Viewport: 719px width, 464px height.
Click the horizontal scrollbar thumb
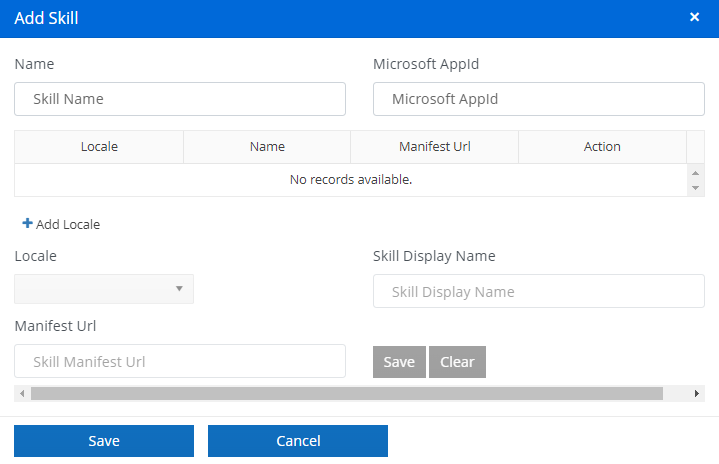346,394
